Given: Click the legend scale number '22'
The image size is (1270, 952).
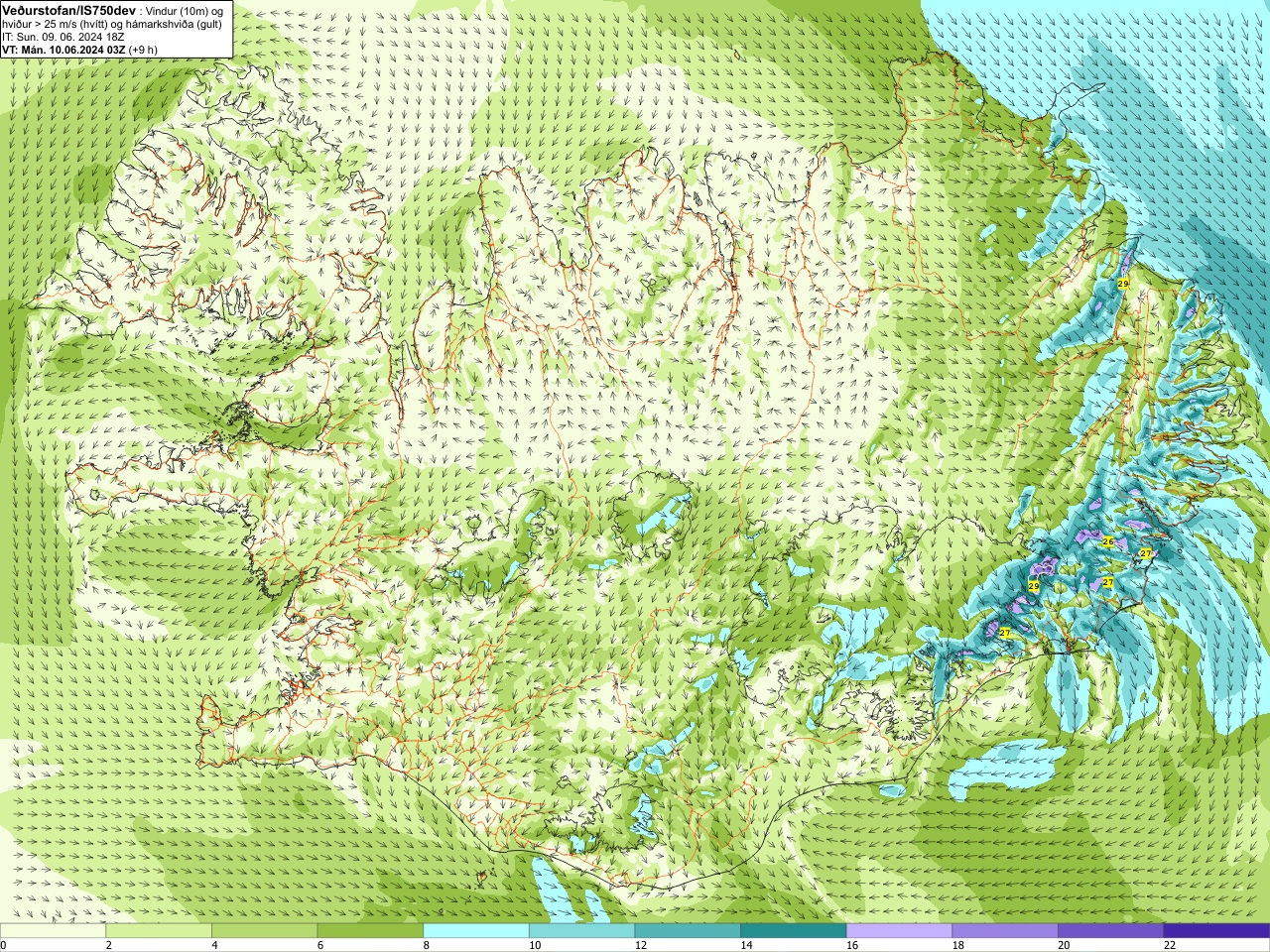Looking at the screenshot, I should tap(1169, 945).
